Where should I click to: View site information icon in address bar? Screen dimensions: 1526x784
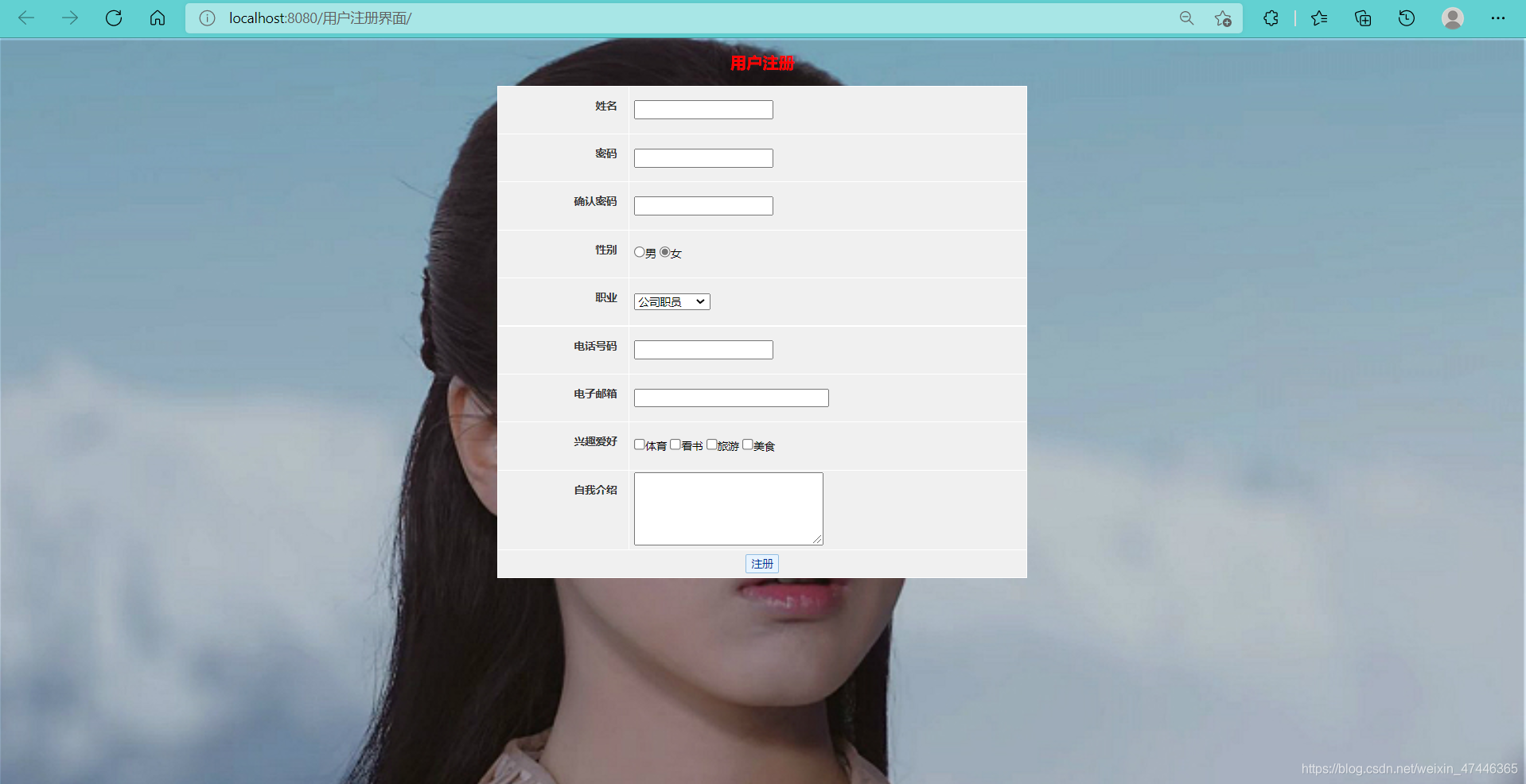coord(207,18)
